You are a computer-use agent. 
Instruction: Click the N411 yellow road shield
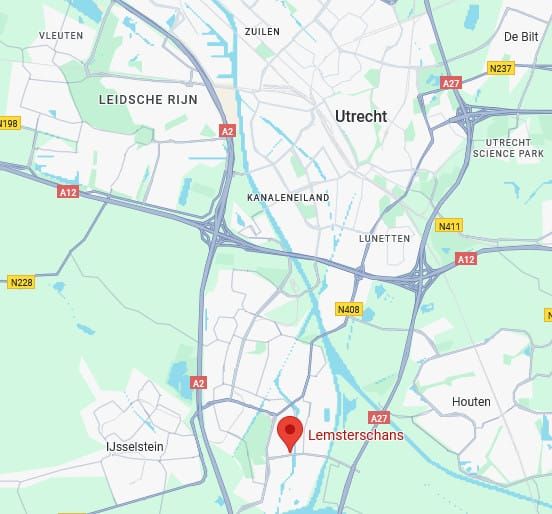click(449, 226)
